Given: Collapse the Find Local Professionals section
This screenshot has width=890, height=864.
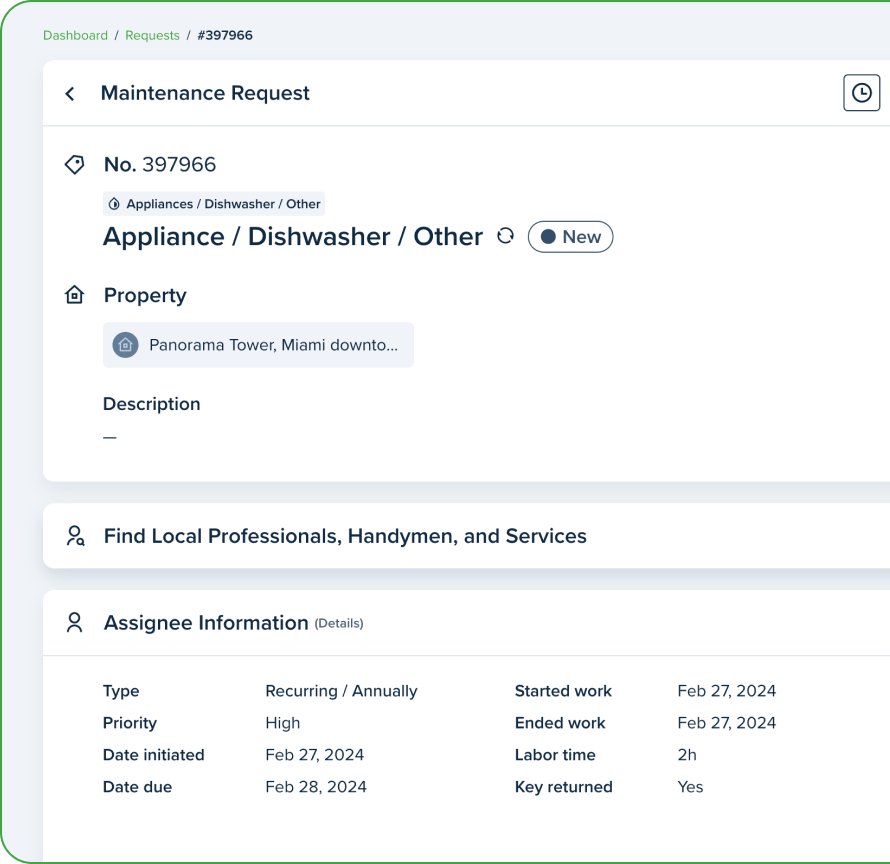Looking at the screenshot, I should click(344, 536).
